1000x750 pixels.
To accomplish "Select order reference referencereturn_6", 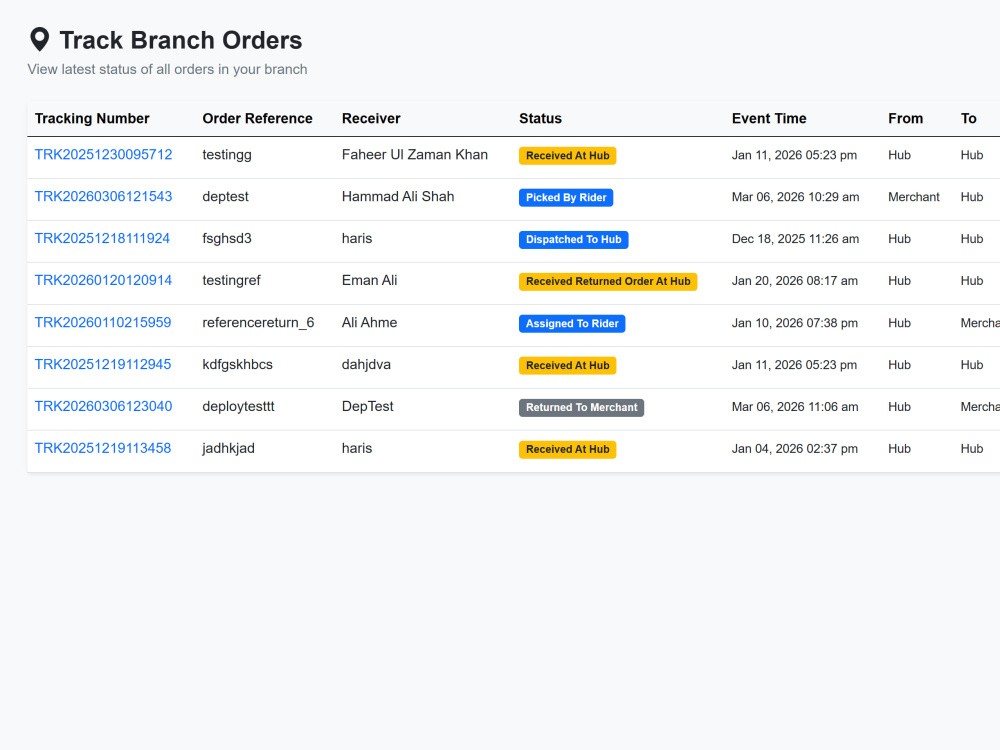I will pos(258,323).
